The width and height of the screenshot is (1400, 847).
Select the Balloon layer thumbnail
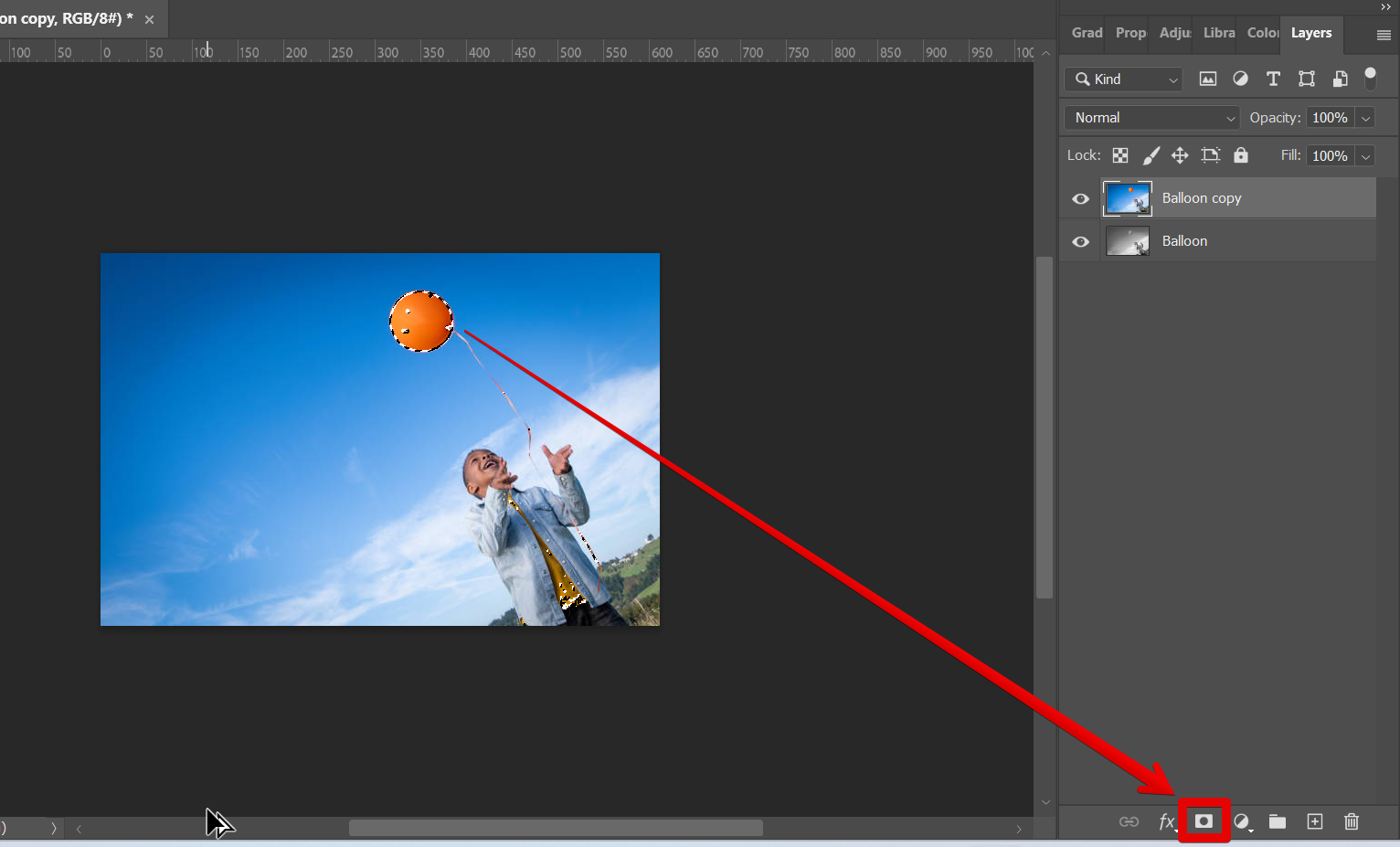(1128, 241)
